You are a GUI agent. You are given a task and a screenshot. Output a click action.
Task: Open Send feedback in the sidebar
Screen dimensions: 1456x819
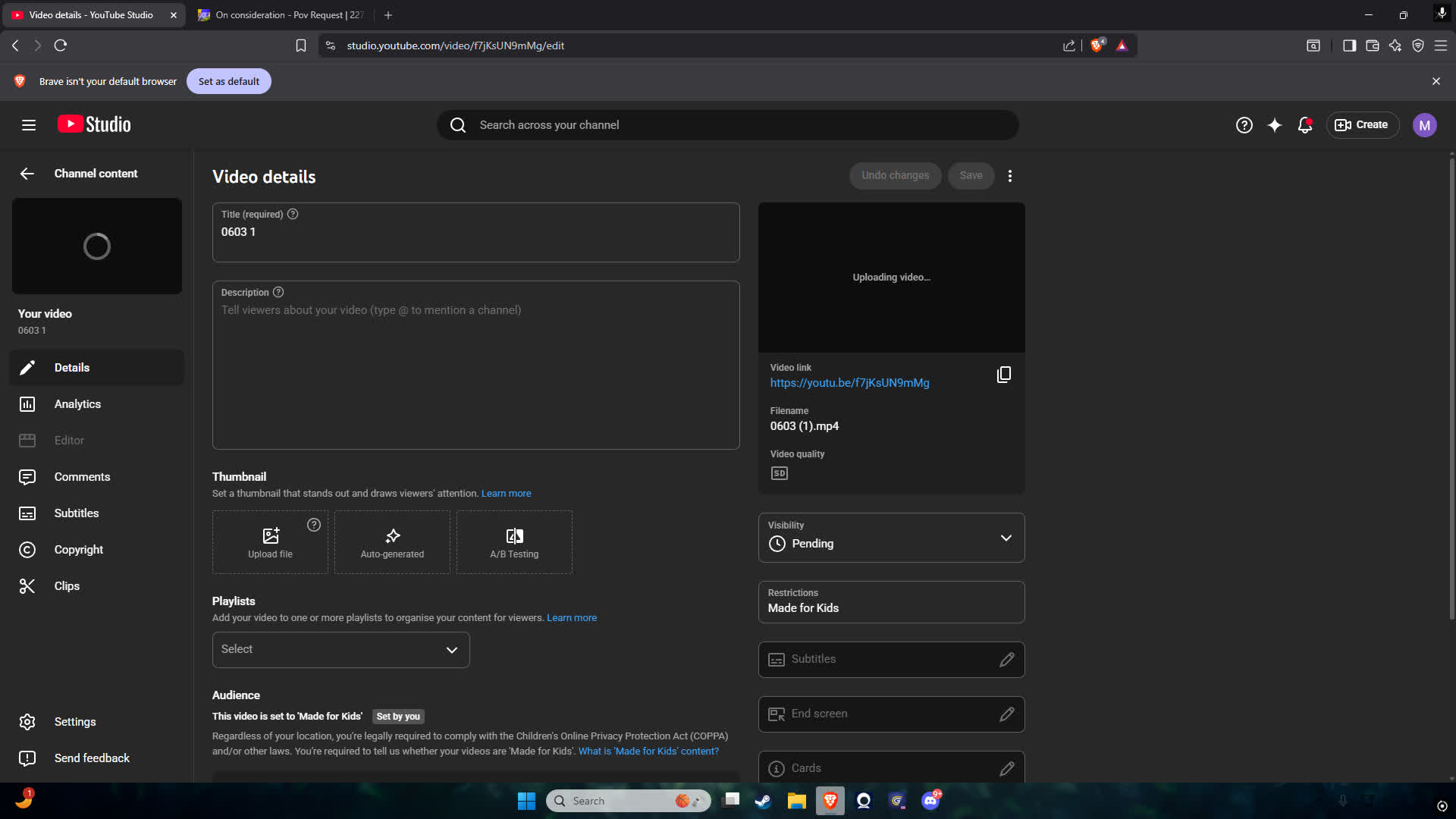96,758
